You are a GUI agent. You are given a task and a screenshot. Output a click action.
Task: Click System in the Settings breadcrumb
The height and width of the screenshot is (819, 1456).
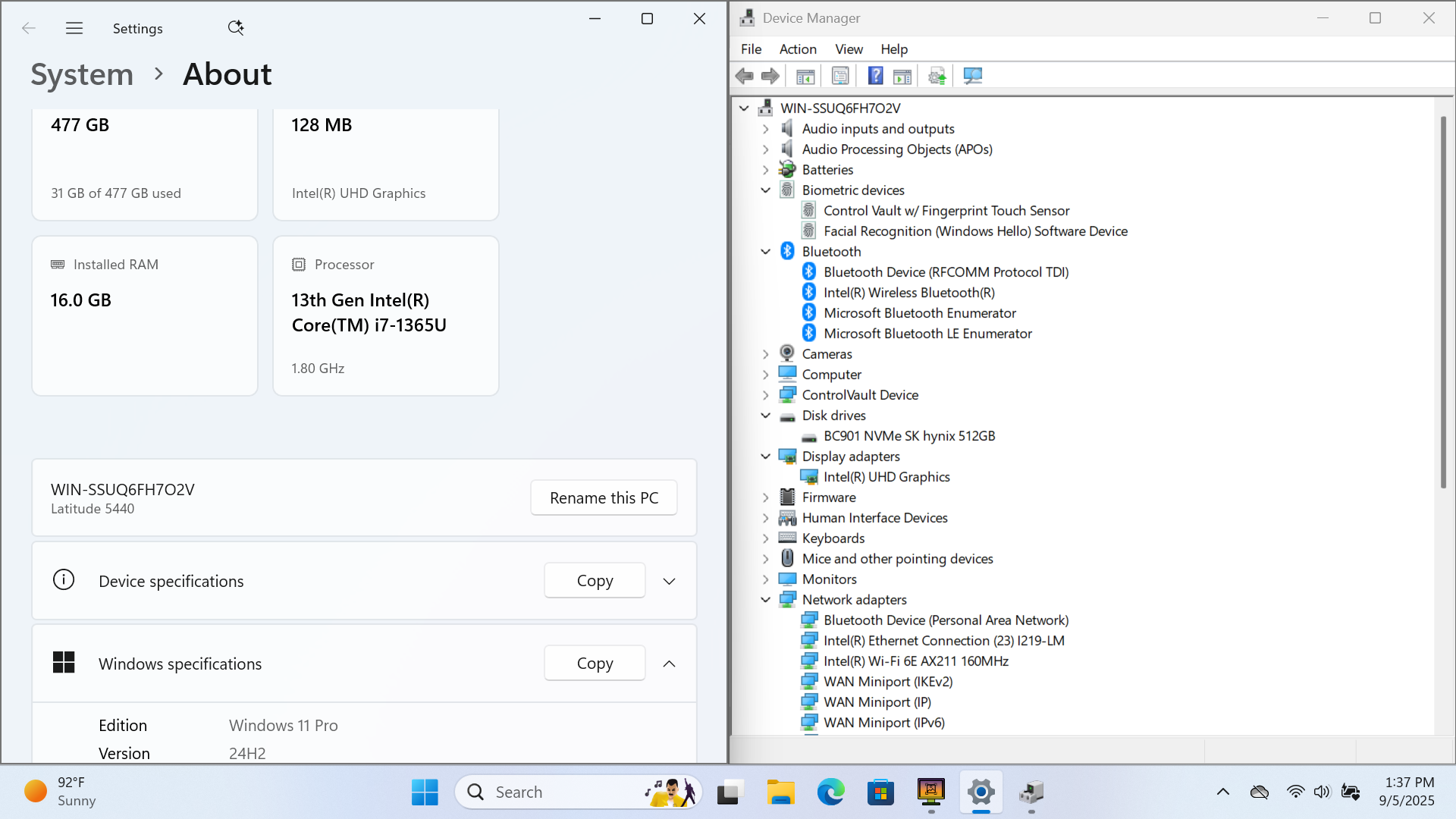pyautogui.click(x=82, y=74)
